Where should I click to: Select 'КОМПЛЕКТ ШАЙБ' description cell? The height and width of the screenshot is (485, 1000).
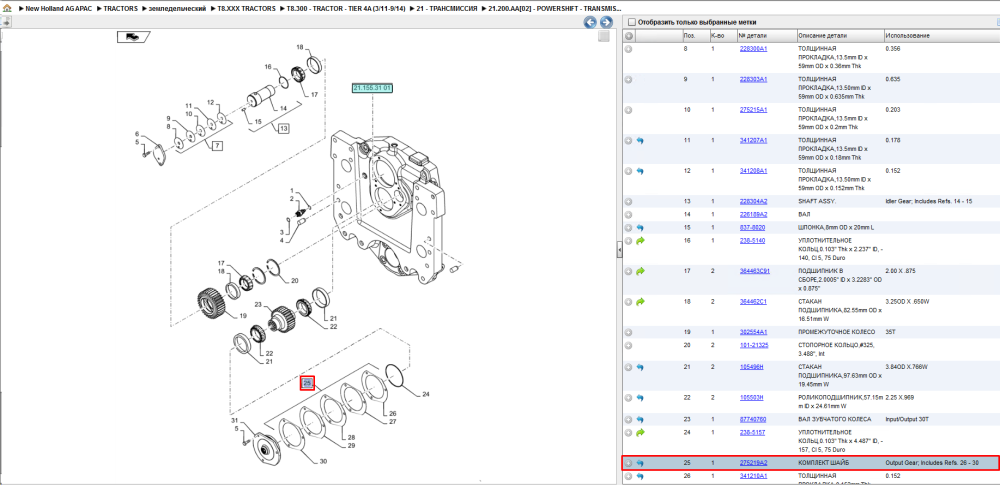(824, 463)
